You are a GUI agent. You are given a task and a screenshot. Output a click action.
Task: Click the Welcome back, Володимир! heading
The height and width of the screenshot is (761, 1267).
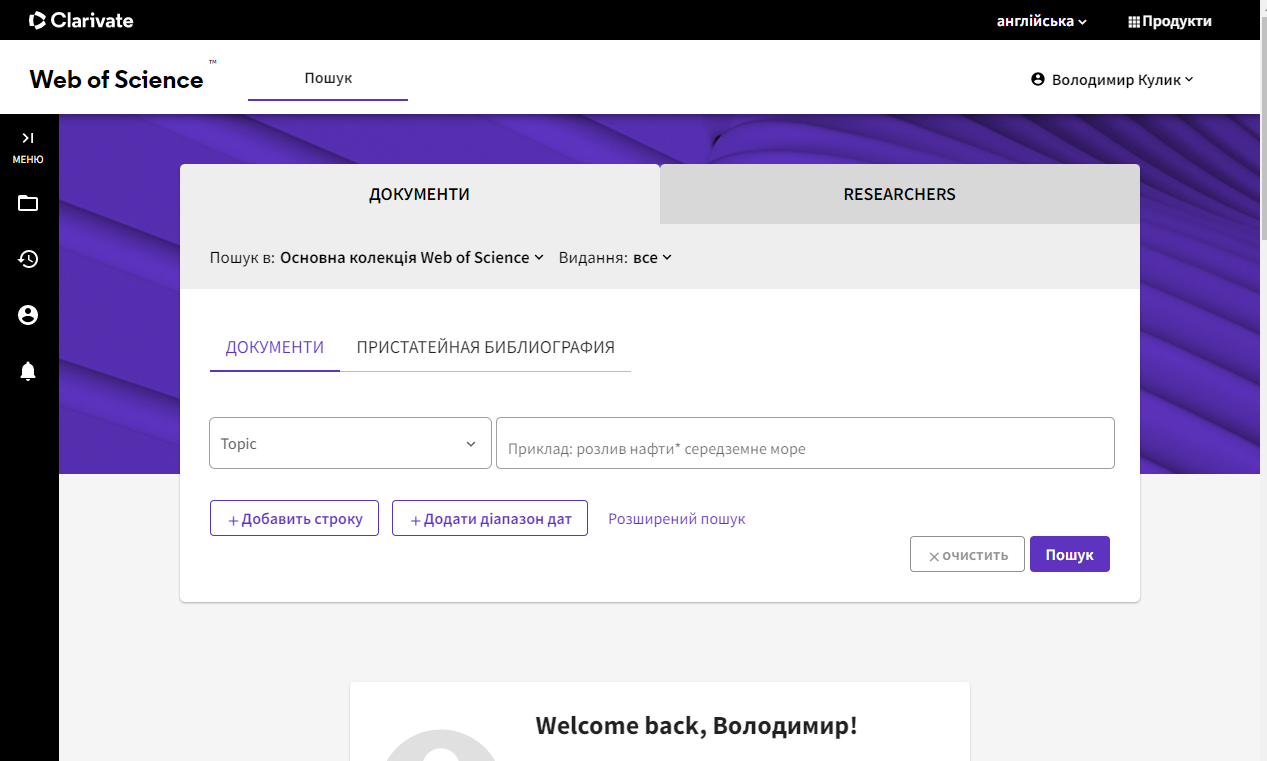pyautogui.click(x=697, y=726)
